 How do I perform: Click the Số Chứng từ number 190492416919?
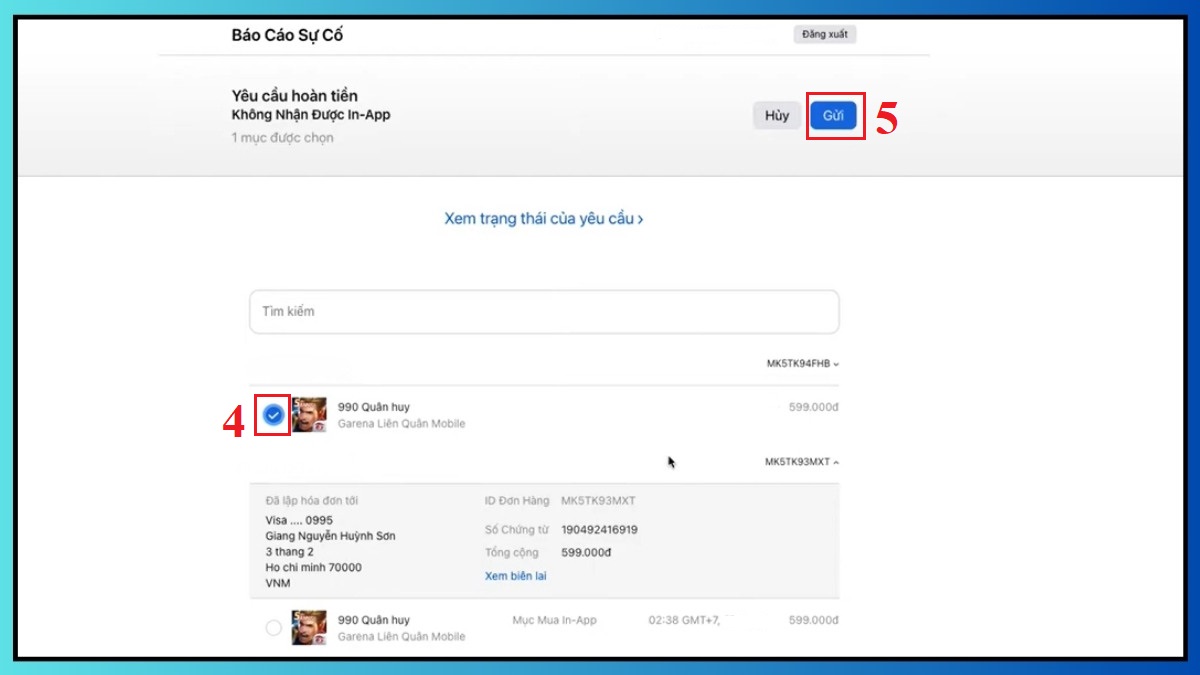point(602,529)
